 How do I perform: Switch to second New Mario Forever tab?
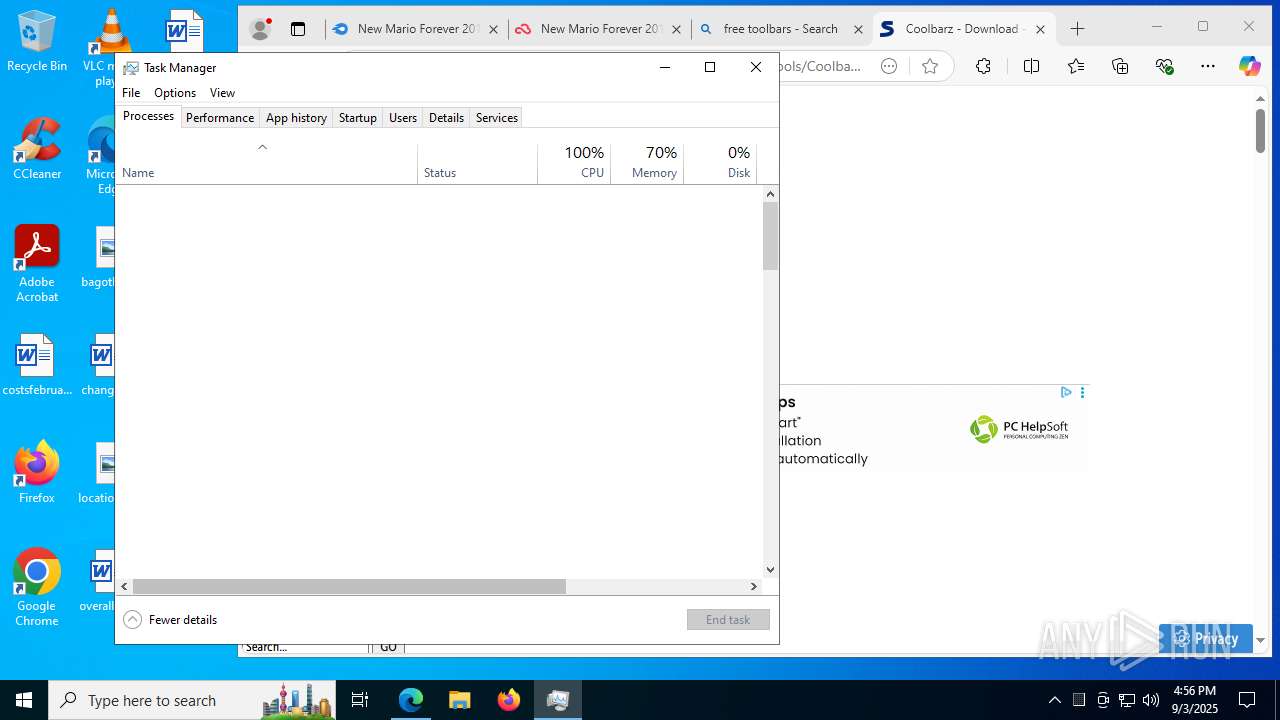tap(599, 29)
